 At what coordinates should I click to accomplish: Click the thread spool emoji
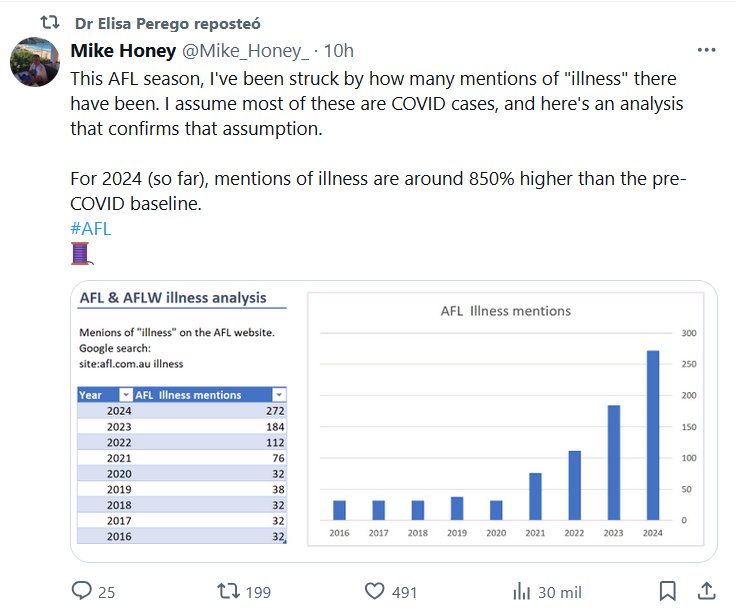pos(82,254)
